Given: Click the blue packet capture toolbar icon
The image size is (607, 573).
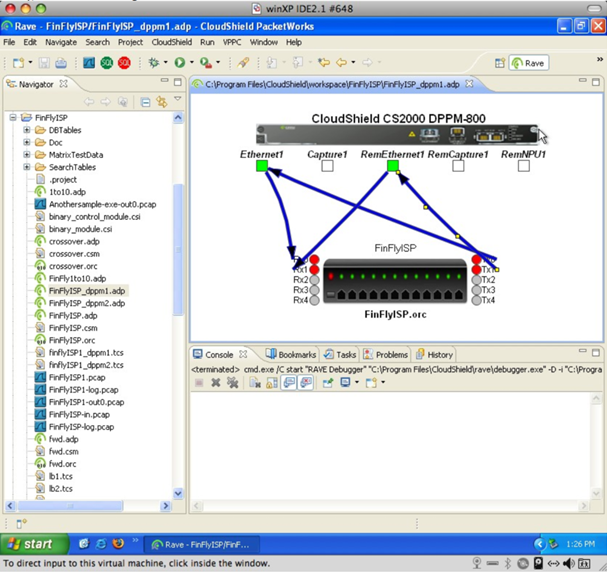Looking at the screenshot, I should point(89,62).
